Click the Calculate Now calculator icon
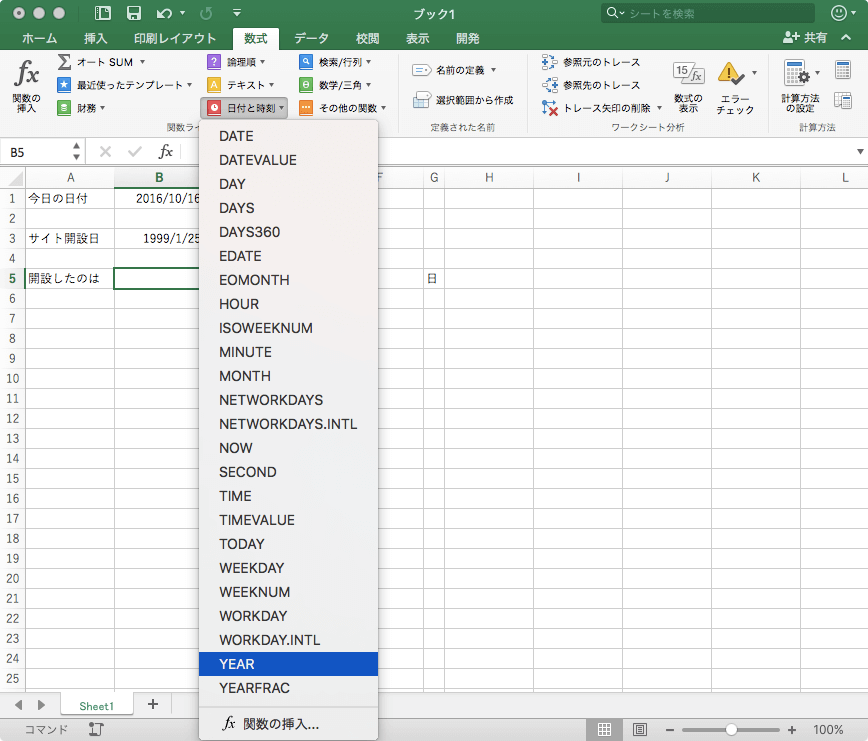Image resolution: width=868 pixels, height=741 pixels. point(843,70)
